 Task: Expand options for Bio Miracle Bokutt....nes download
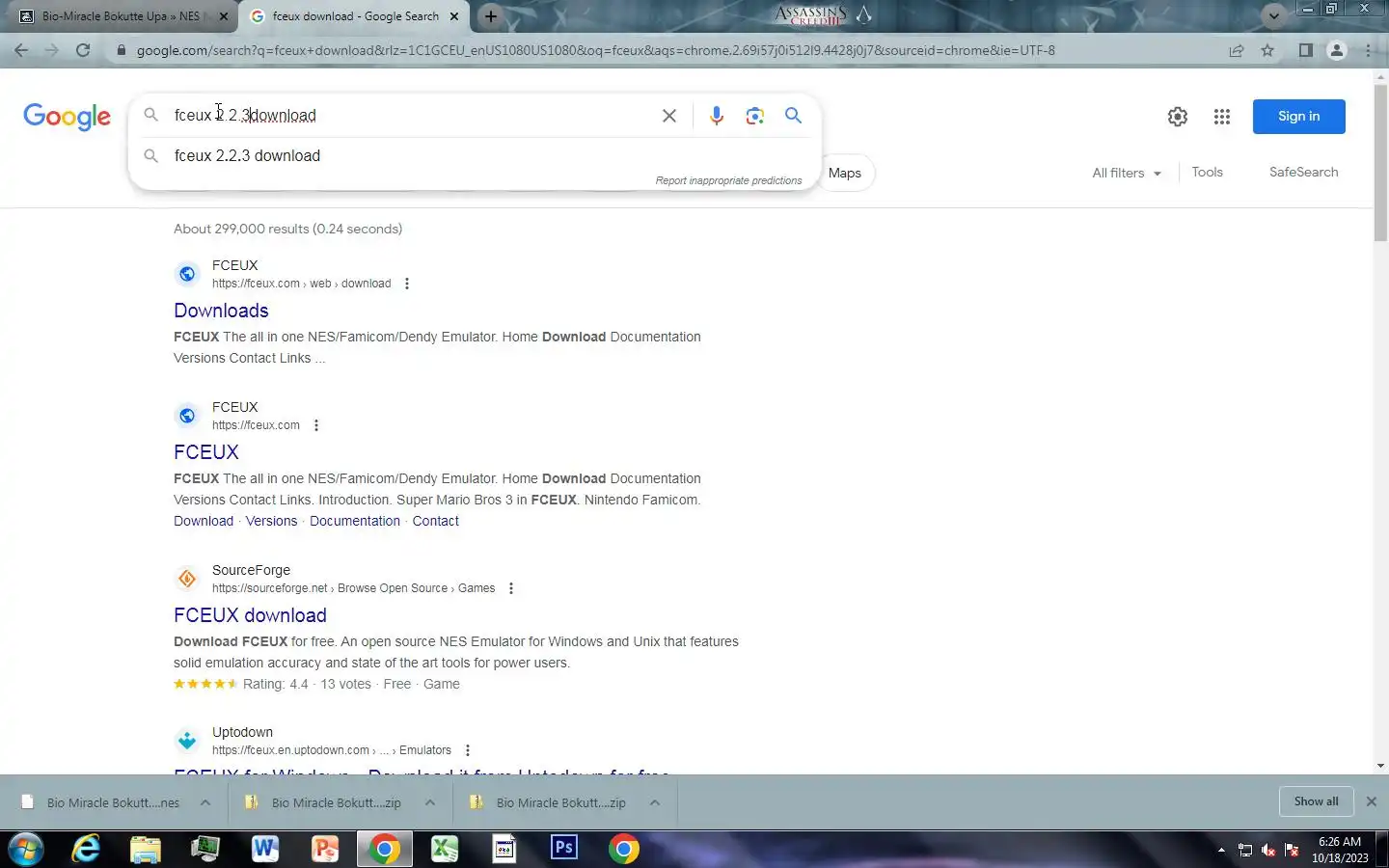[x=205, y=802]
